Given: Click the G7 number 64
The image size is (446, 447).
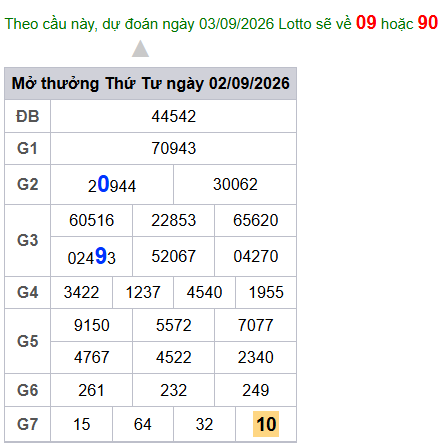Looking at the screenshot, I should [x=143, y=425].
